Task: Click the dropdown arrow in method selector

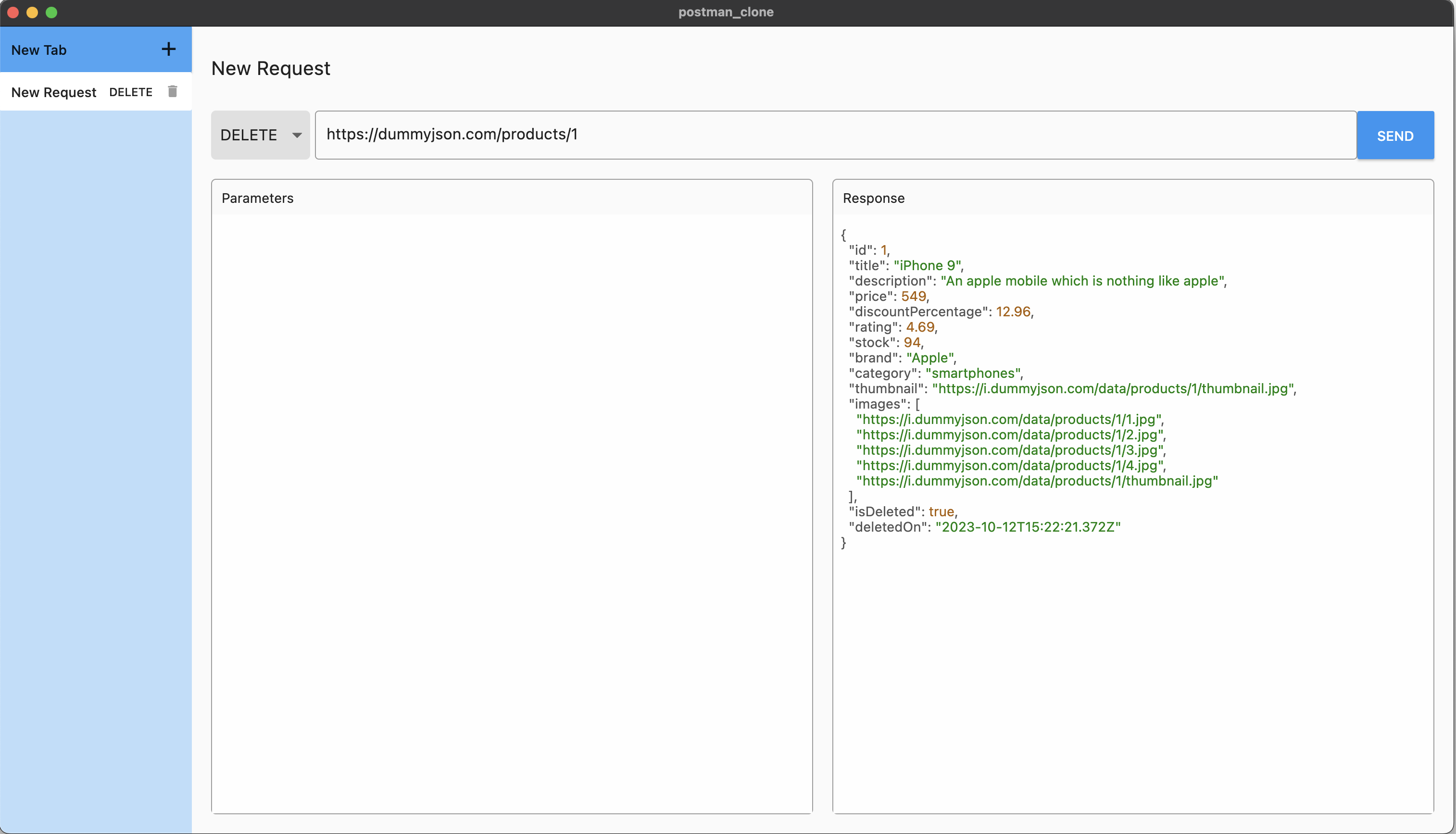Action: [297, 136]
